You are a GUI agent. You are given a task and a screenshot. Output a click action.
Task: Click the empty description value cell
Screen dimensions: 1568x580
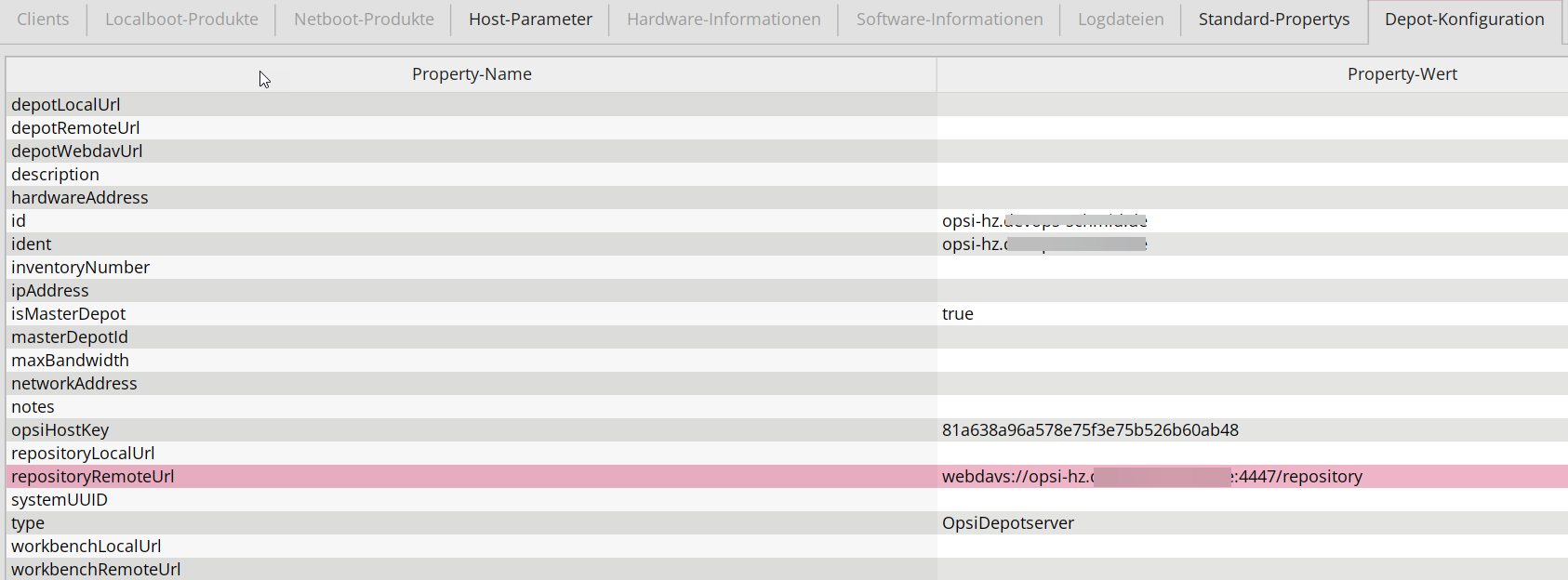[x=1253, y=175]
